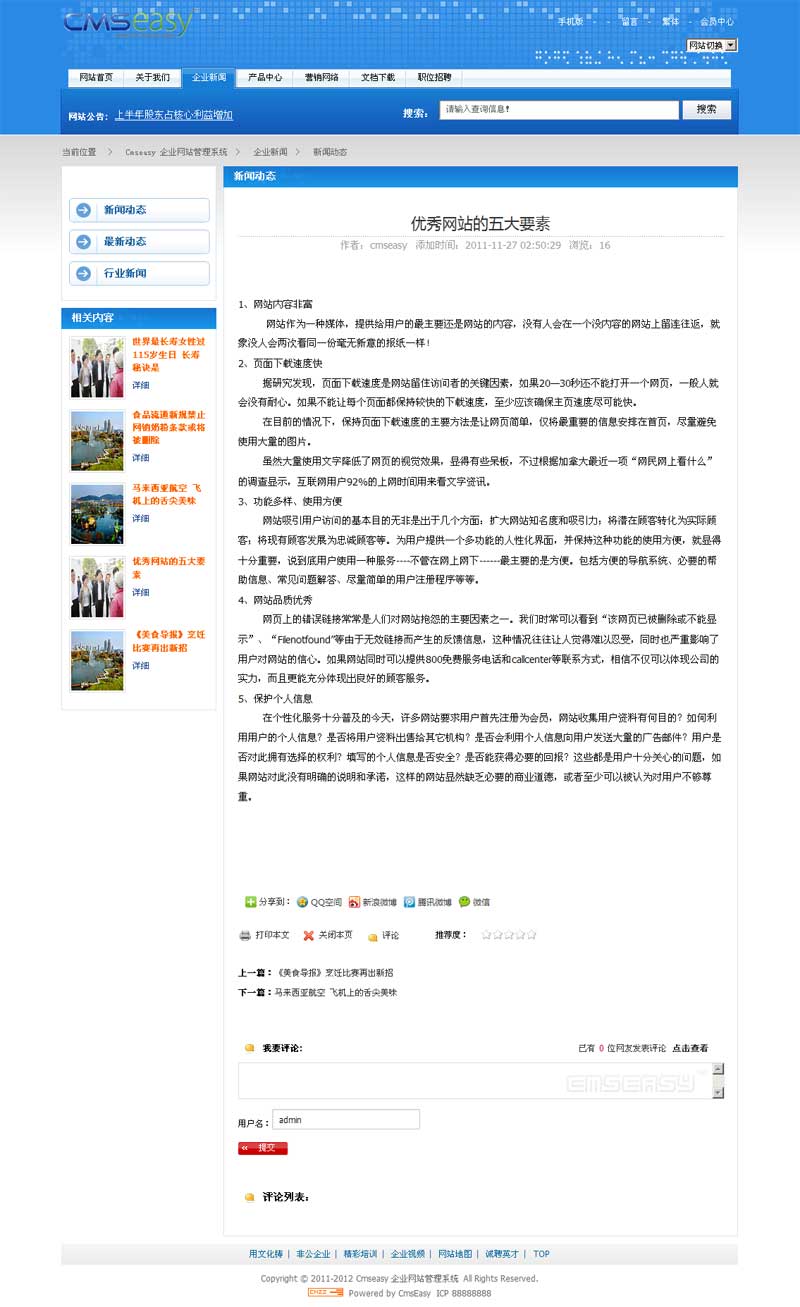
Task: Click the CmsEasy logo in header
Action: (x=126, y=24)
